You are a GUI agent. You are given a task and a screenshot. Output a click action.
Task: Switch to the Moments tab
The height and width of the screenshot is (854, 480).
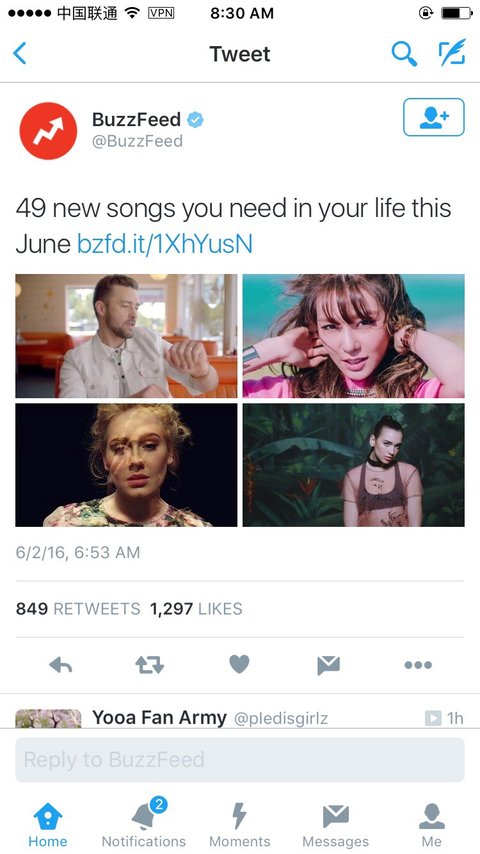[x=240, y=822]
